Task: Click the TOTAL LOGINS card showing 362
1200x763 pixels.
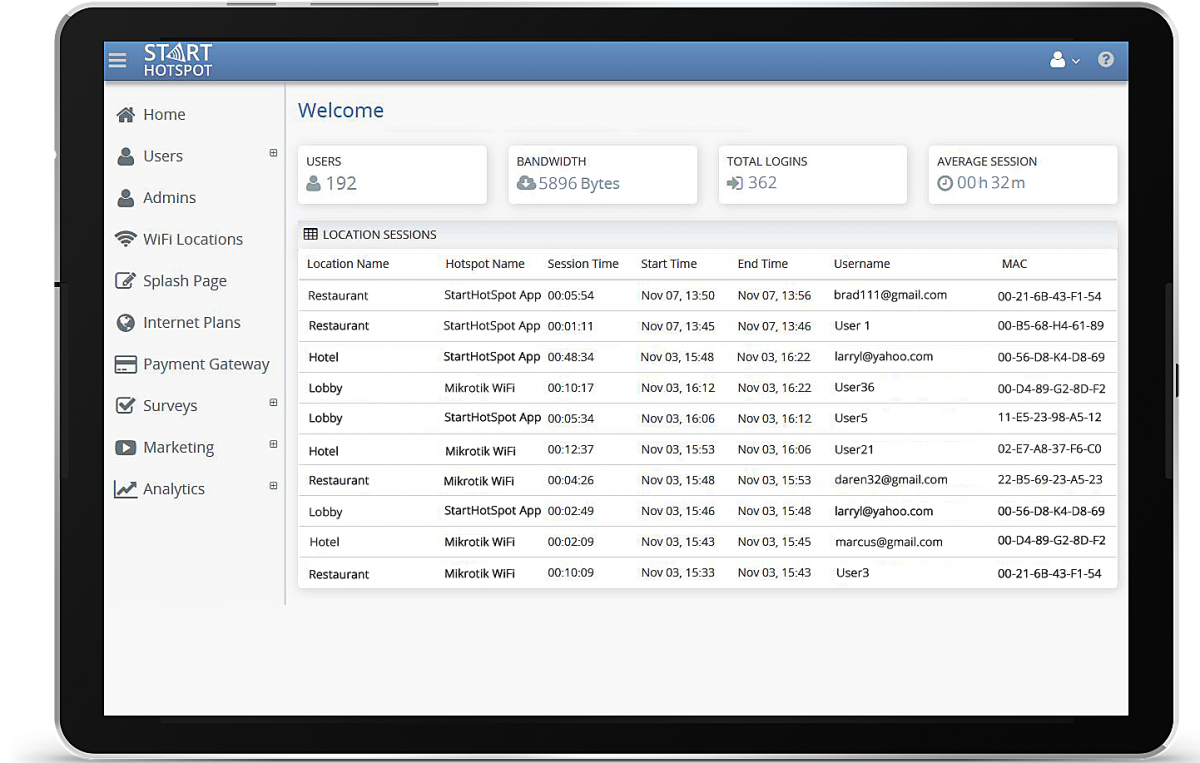Action: 812,174
